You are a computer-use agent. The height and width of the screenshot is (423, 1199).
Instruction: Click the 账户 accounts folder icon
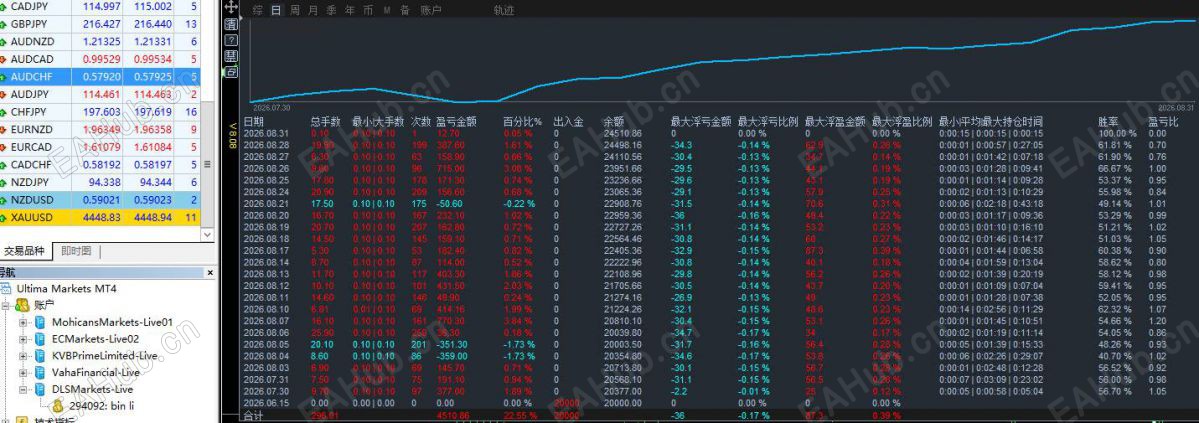coord(21,305)
